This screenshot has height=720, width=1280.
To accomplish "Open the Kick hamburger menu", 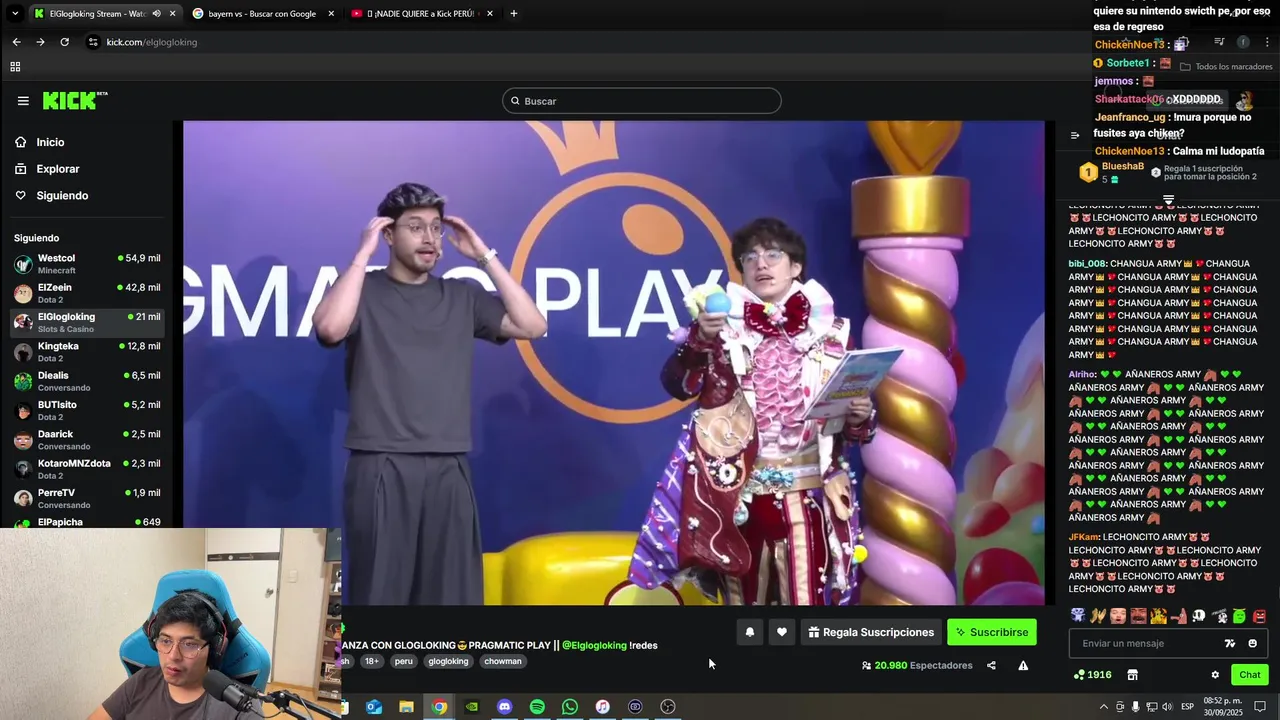I will click(x=23, y=101).
